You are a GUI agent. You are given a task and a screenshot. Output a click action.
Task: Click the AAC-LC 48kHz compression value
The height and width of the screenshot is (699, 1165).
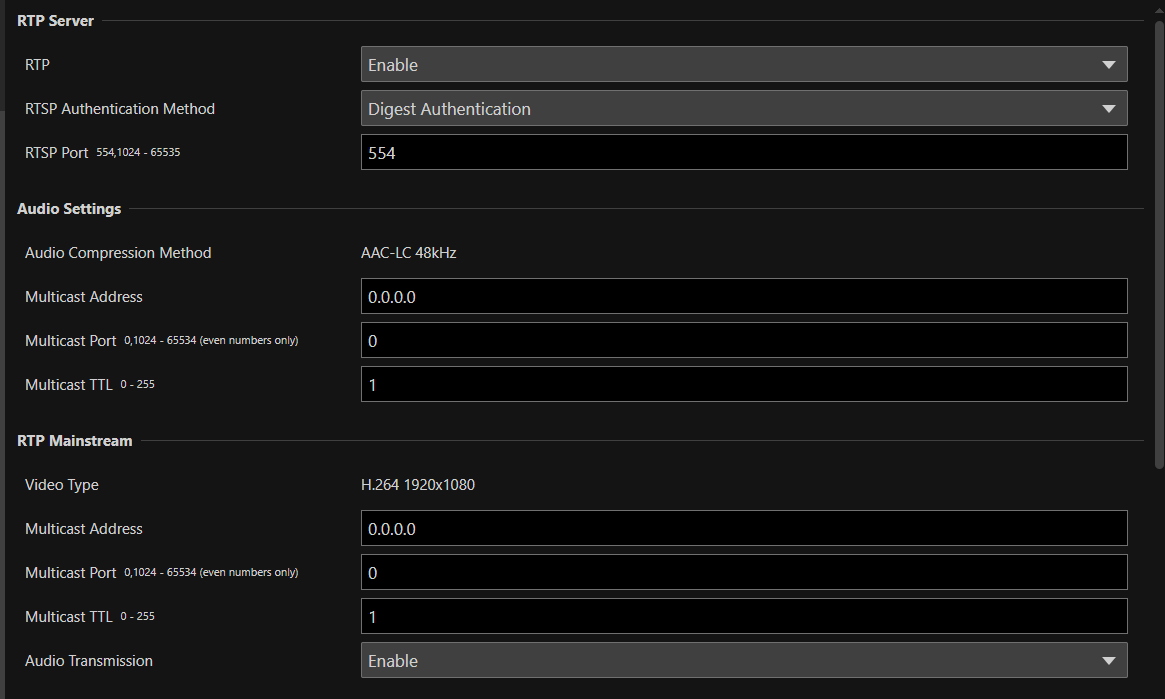point(408,252)
